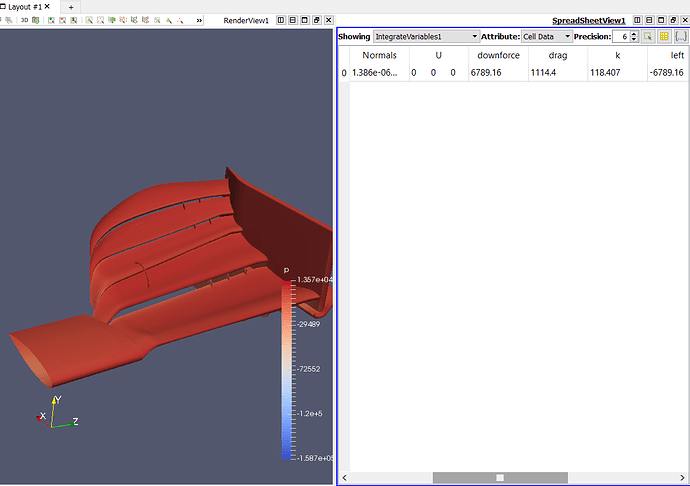
Task: Sort by the downforce column header
Action: 497,55
